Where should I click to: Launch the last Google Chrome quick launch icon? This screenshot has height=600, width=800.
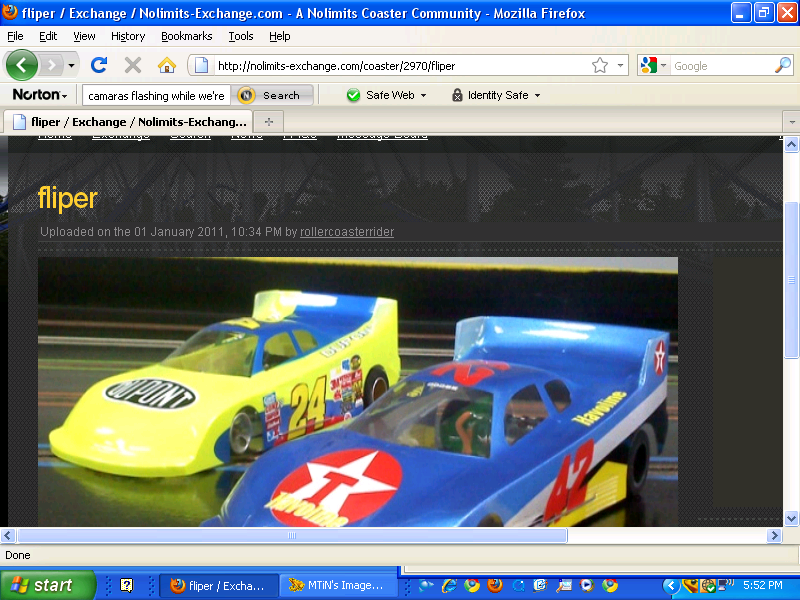pos(610,585)
